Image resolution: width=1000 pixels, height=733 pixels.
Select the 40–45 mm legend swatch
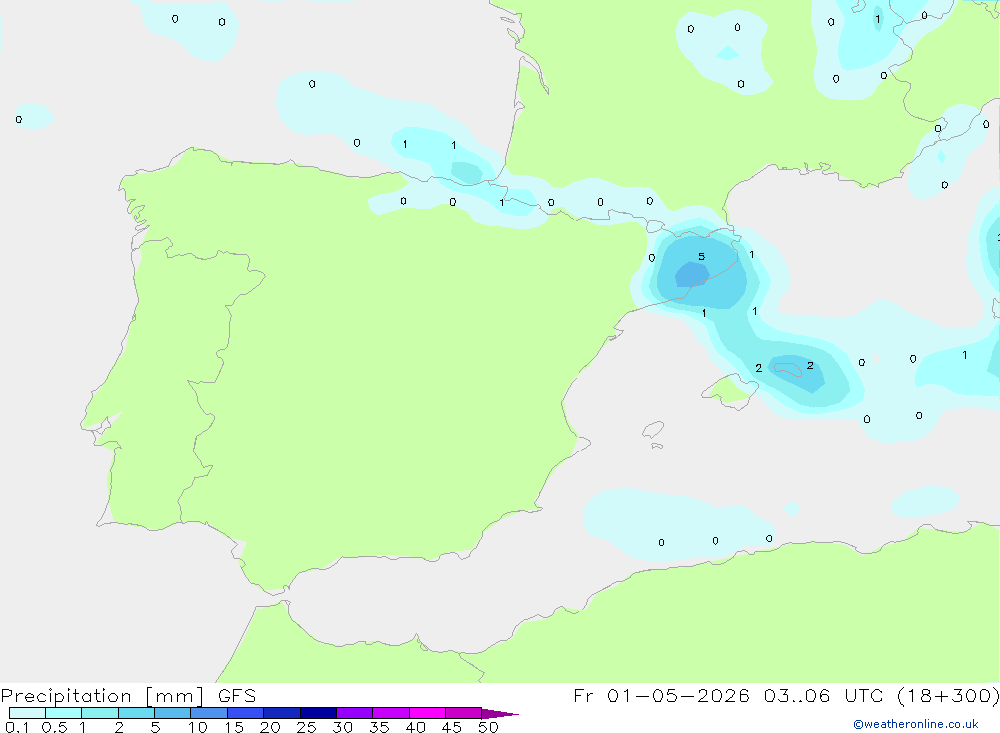[427, 713]
